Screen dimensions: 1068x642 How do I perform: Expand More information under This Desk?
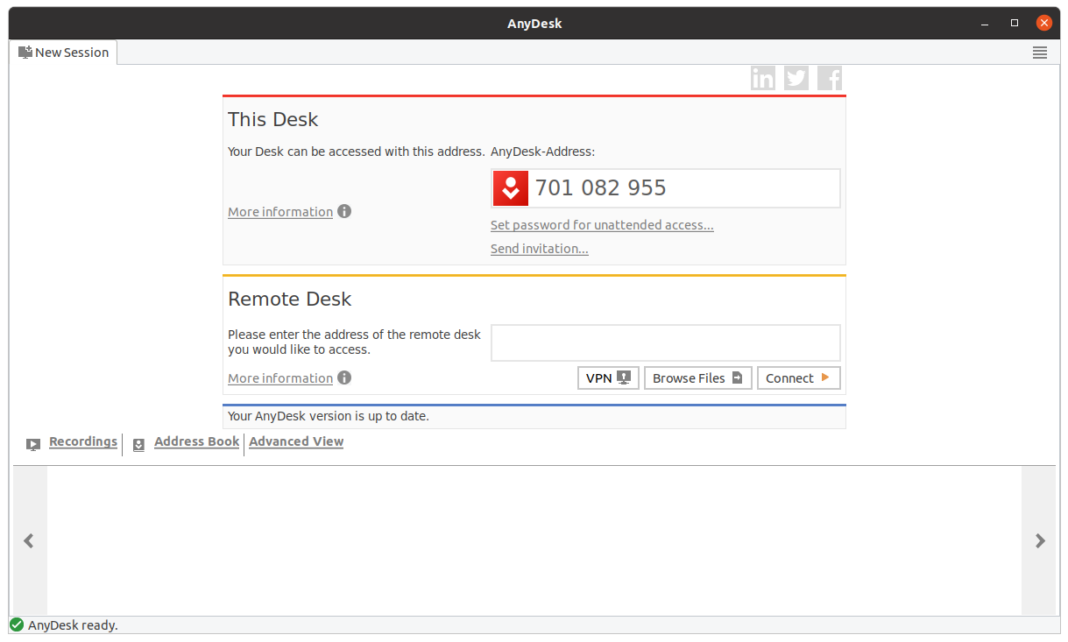coord(280,211)
